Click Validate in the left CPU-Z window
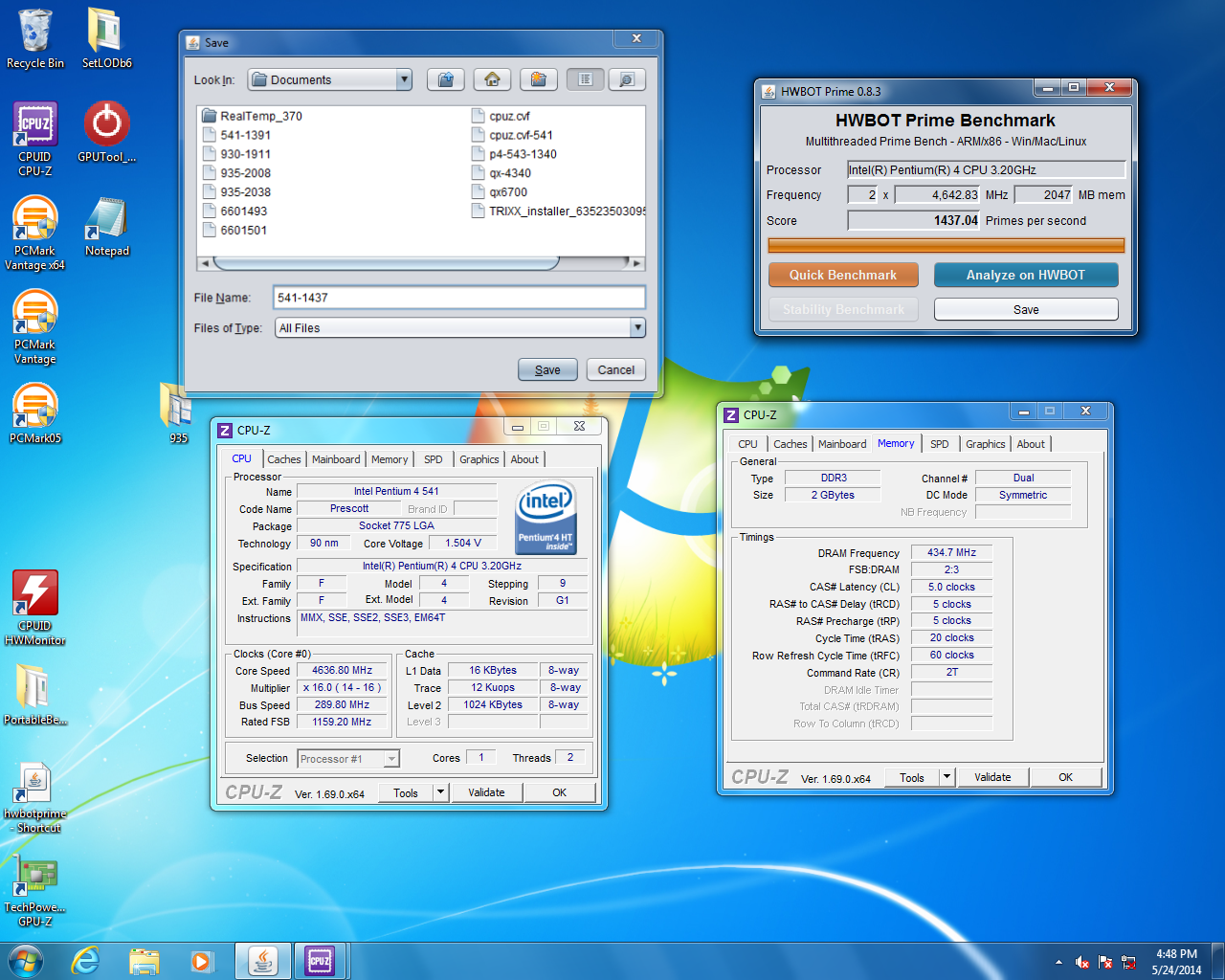 tap(486, 792)
